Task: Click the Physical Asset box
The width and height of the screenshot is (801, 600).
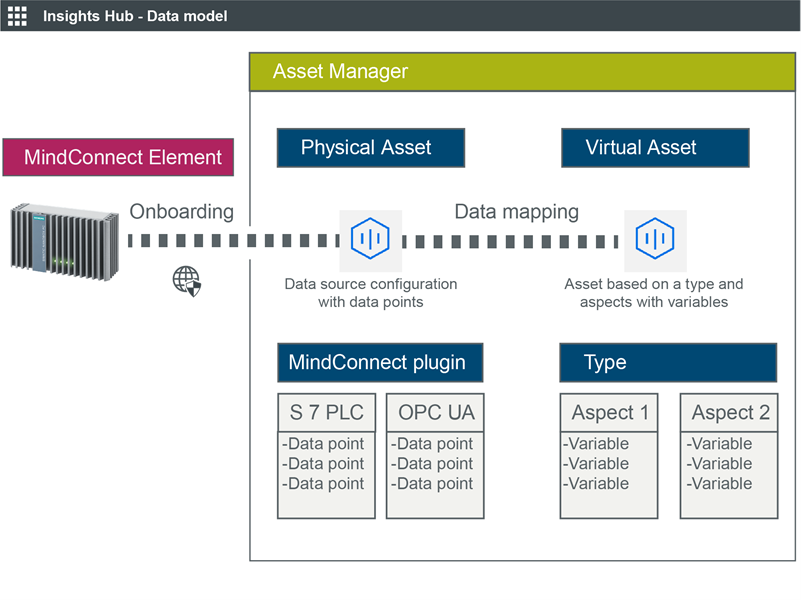Action: coord(371,148)
